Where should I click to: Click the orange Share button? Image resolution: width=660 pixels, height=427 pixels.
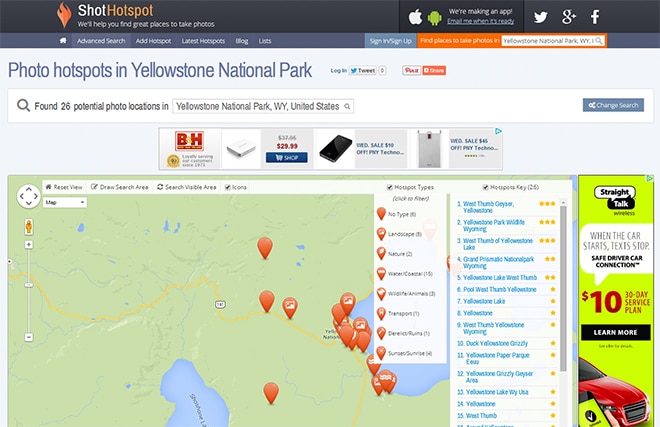pos(434,70)
